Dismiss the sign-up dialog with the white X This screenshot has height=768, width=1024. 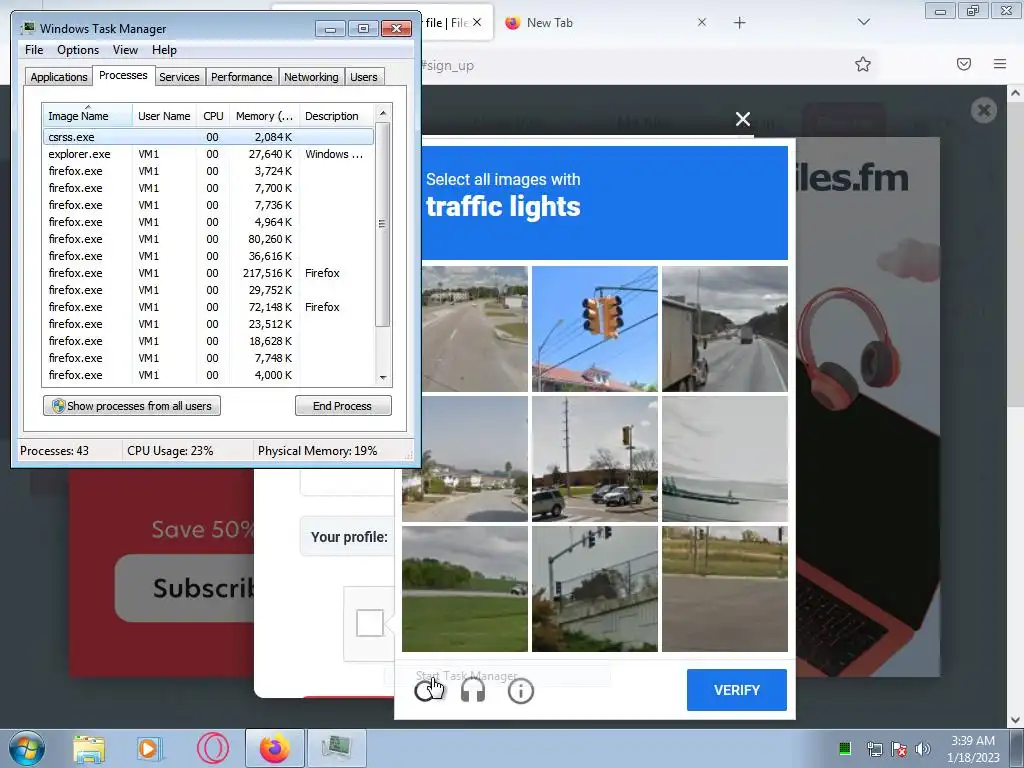pos(743,119)
